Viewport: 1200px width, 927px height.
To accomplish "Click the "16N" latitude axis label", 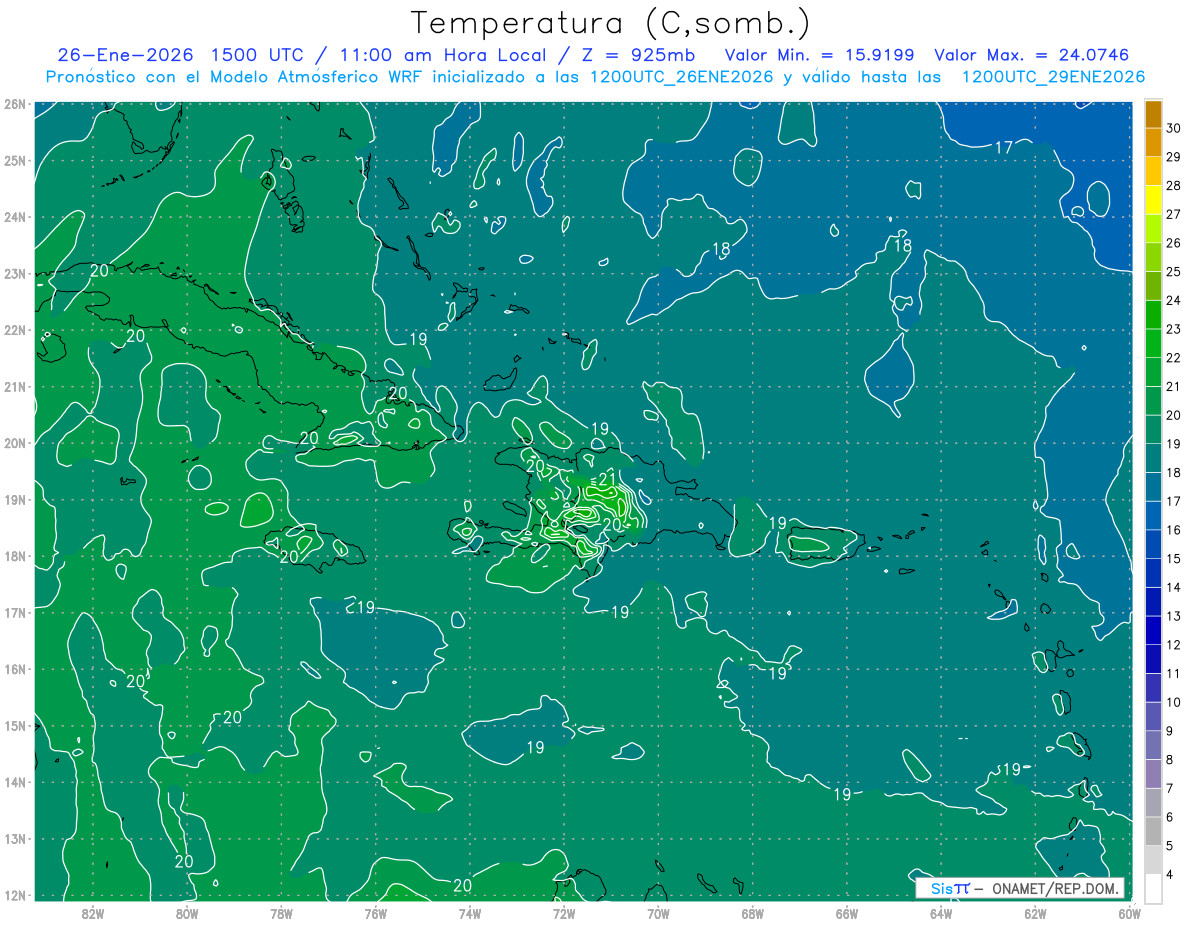I will pyautogui.click(x=15, y=669).
